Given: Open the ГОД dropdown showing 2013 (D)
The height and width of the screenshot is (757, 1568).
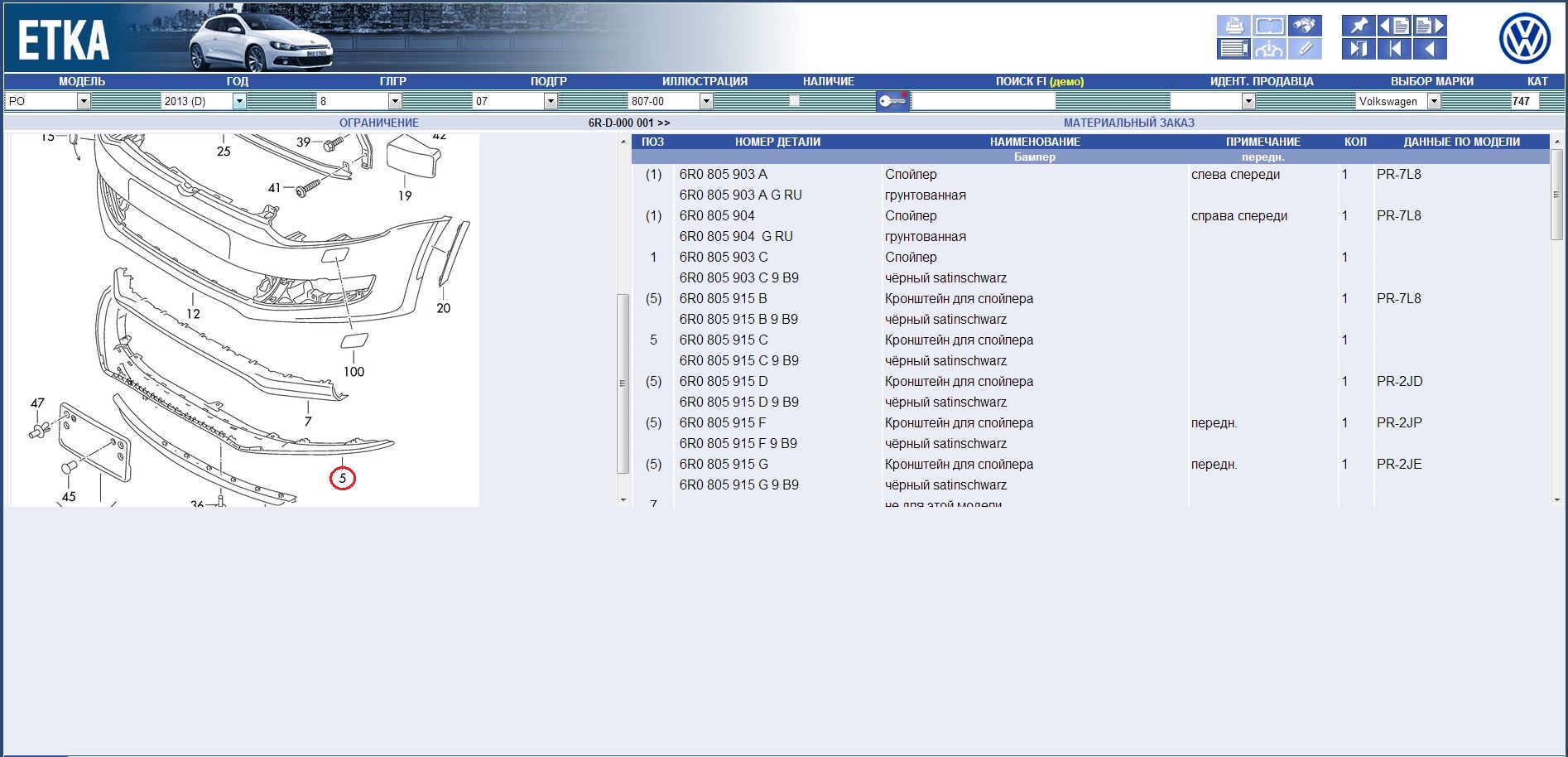Looking at the screenshot, I should [x=239, y=101].
